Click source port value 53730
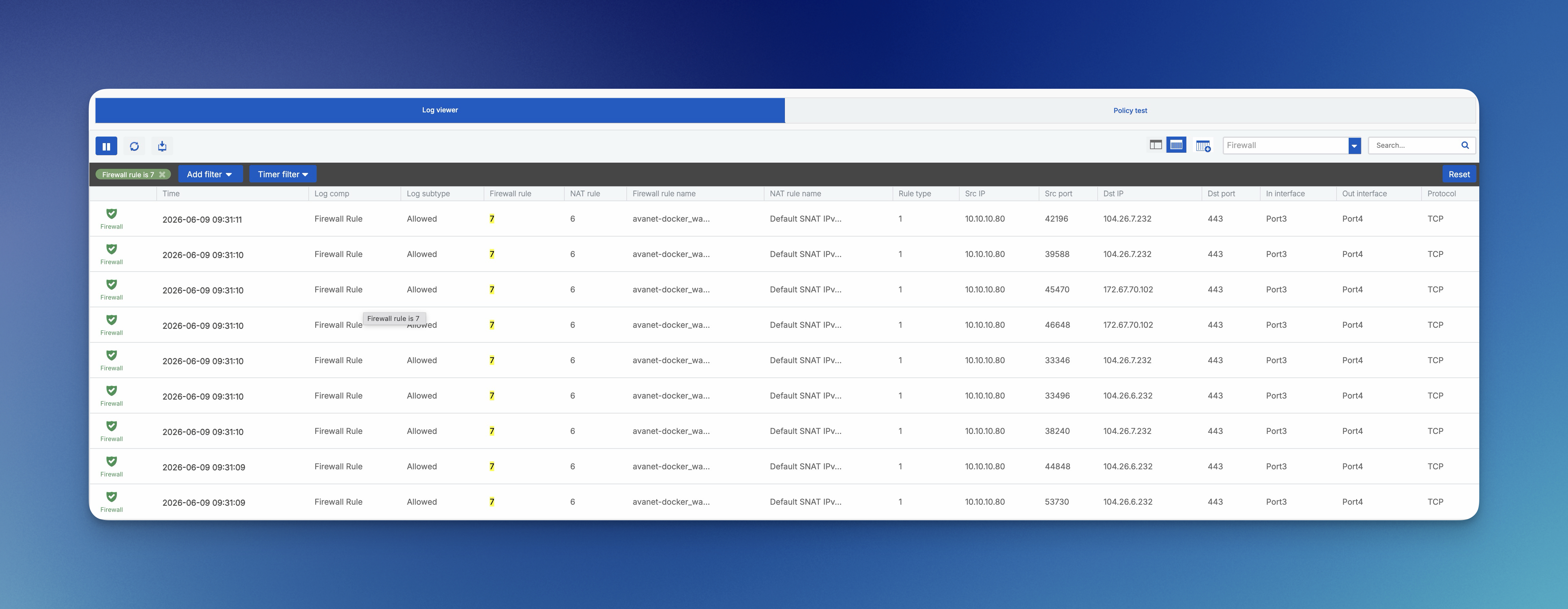Screen dimensions: 1568x609 (1057, 501)
